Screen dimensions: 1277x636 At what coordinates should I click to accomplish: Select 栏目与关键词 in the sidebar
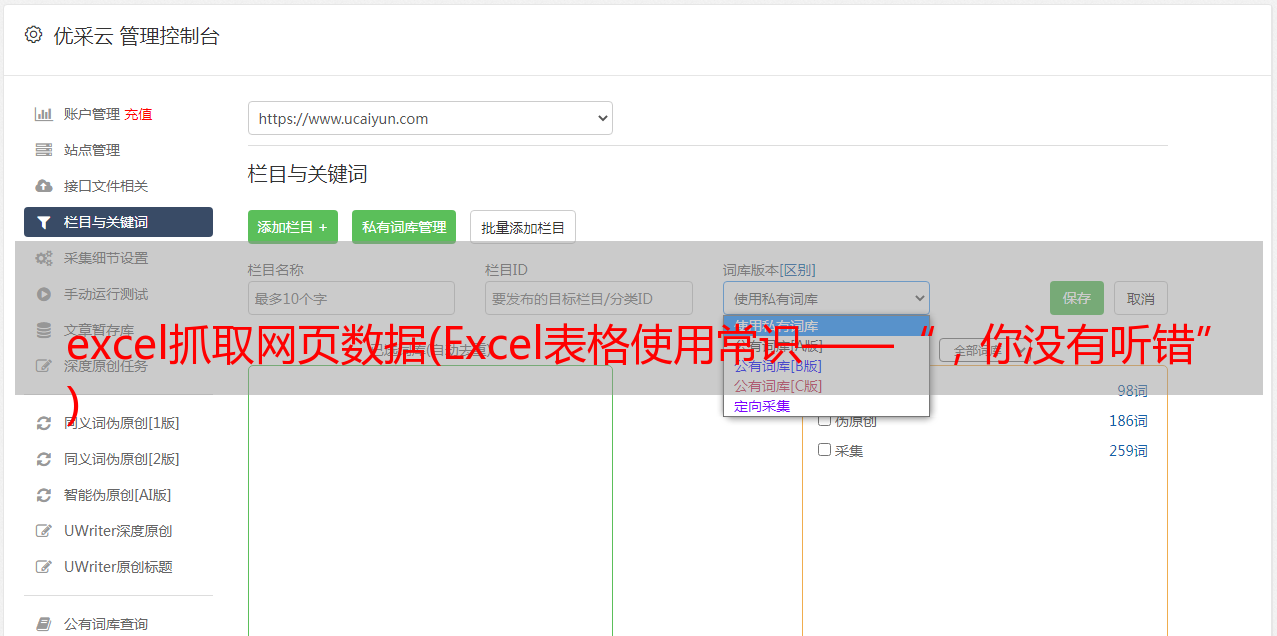118,222
